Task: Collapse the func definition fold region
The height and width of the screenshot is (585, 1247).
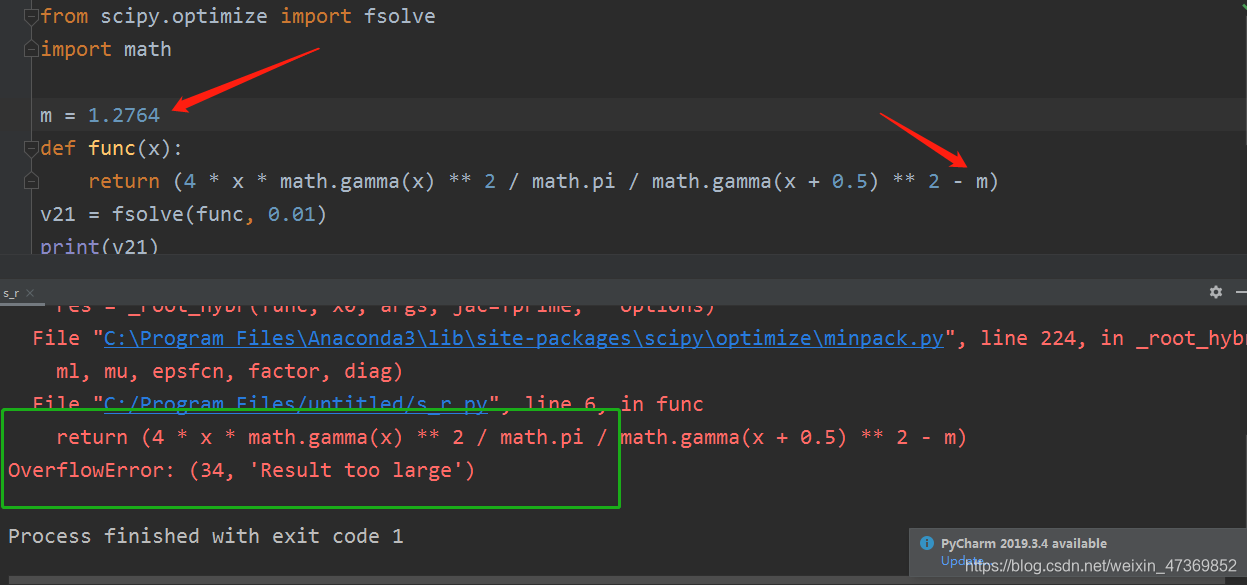Action: pyautogui.click(x=31, y=147)
